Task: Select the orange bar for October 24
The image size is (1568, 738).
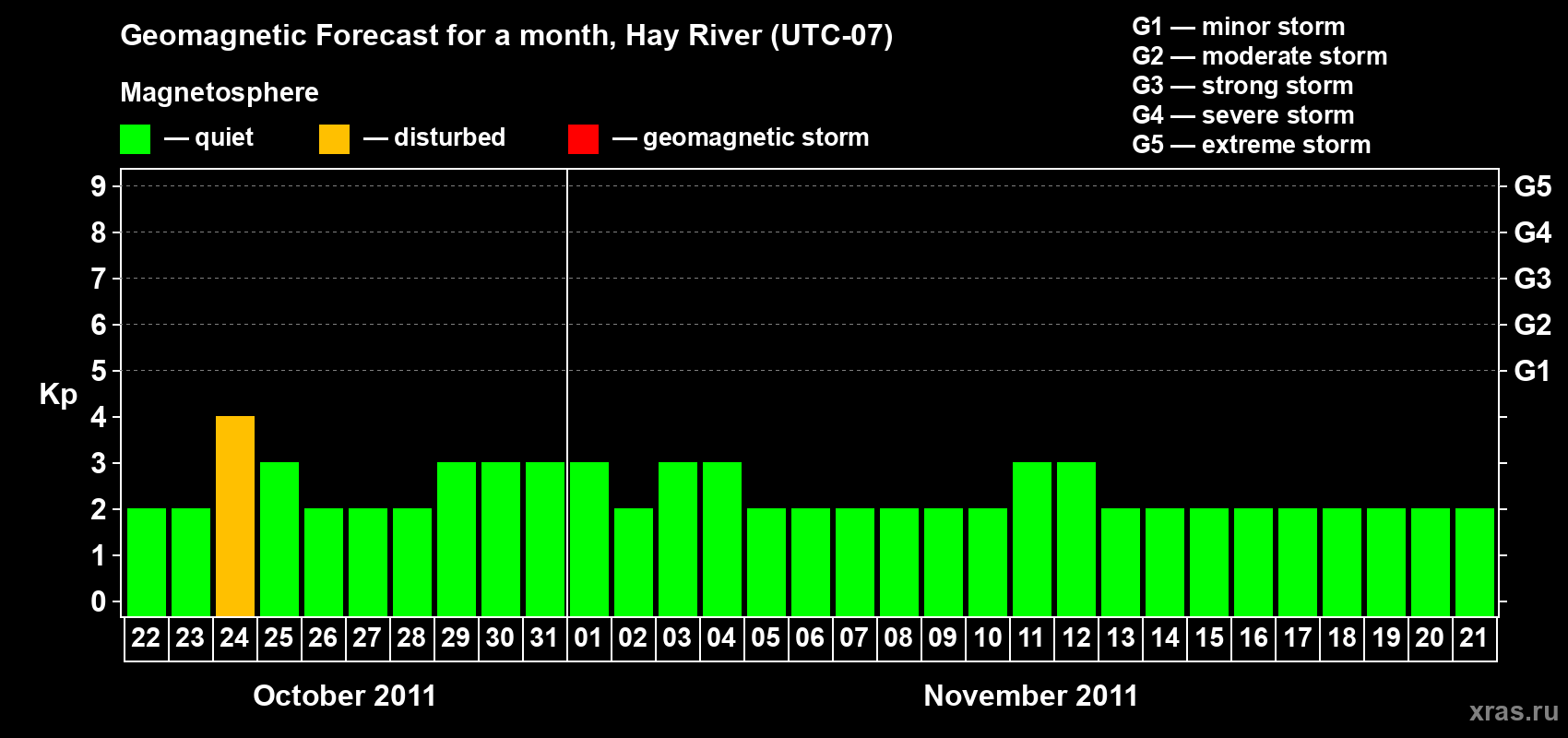Action: tap(235, 516)
